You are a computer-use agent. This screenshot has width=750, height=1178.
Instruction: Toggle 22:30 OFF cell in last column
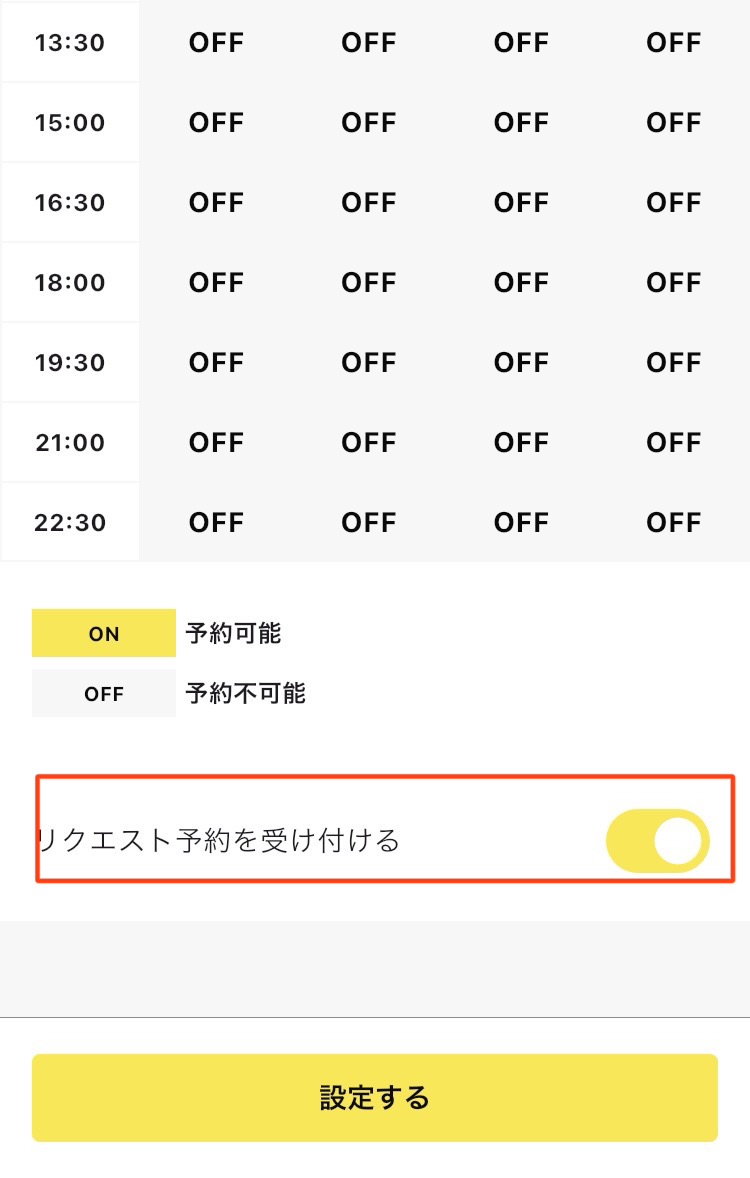click(x=673, y=523)
